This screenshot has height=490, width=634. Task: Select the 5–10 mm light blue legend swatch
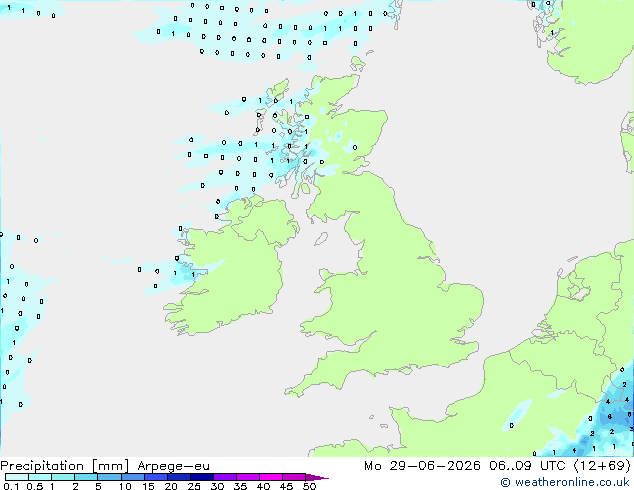tap(109, 477)
